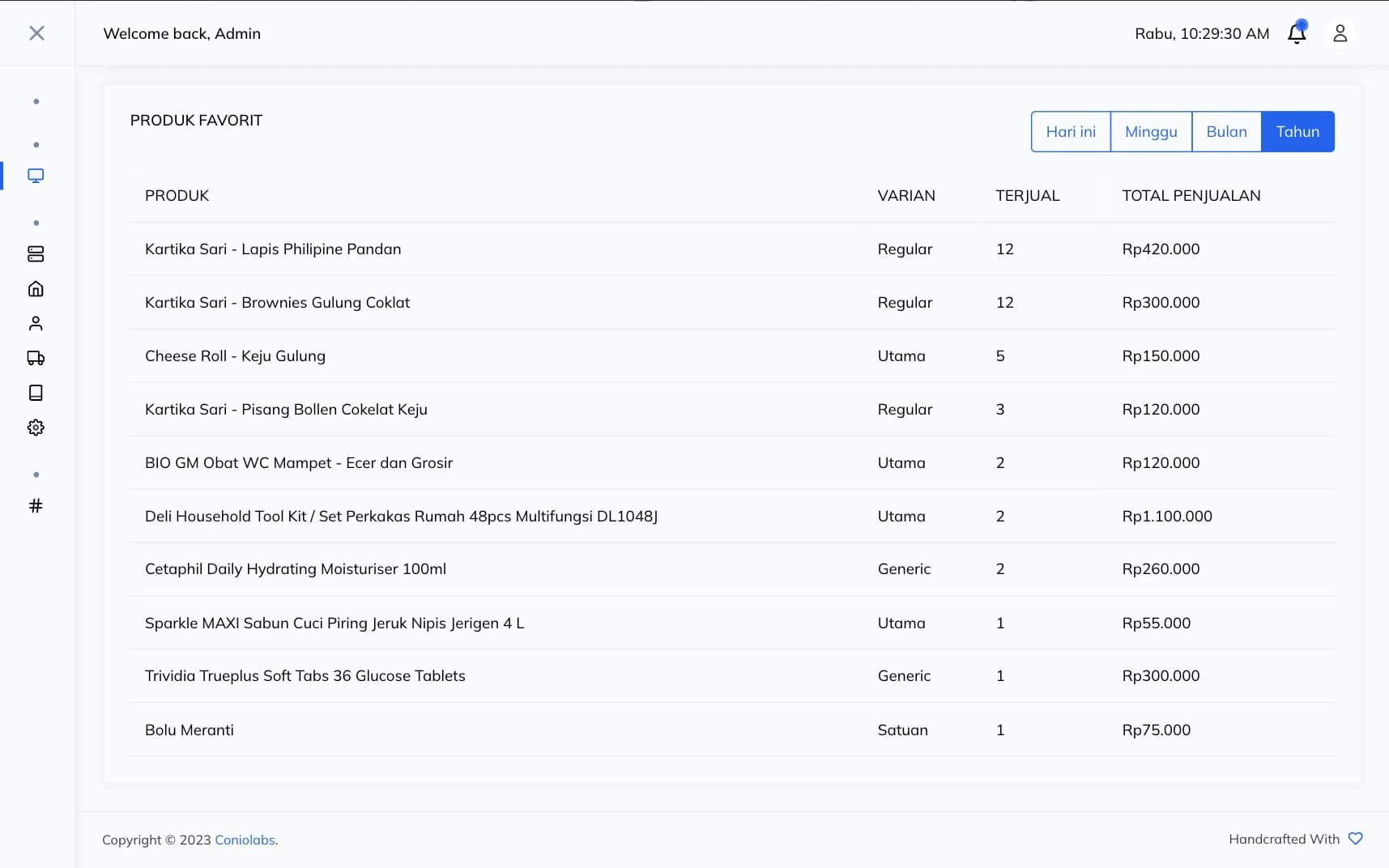Open the server stack sidebar icon
1389x868 pixels.
click(x=36, y=254)
